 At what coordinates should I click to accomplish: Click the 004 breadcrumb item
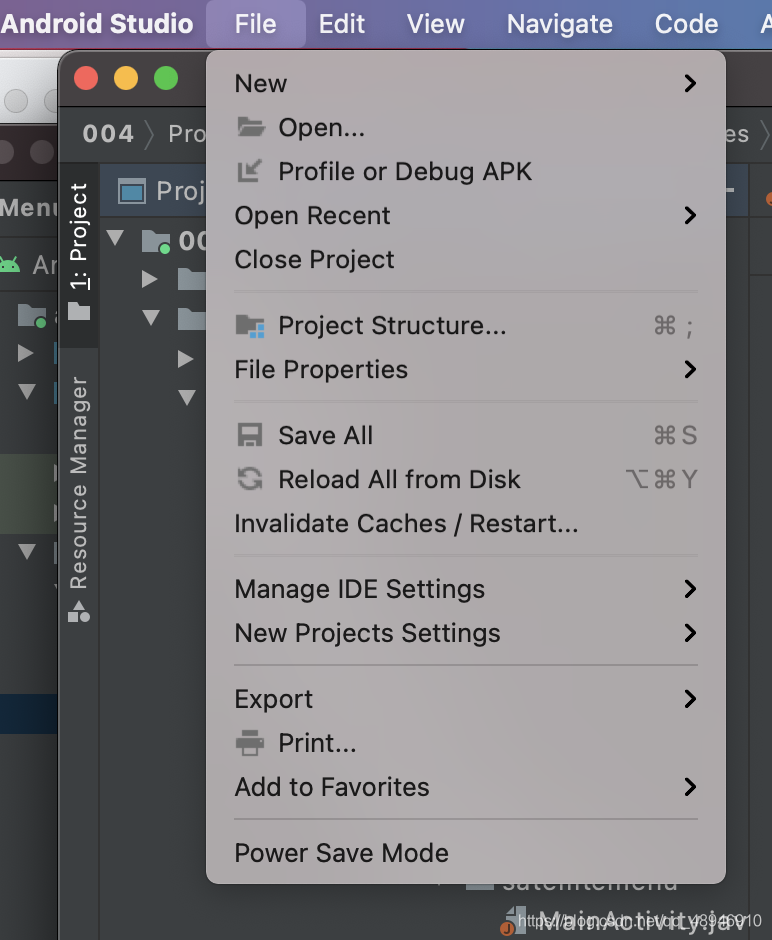(108, 134)
